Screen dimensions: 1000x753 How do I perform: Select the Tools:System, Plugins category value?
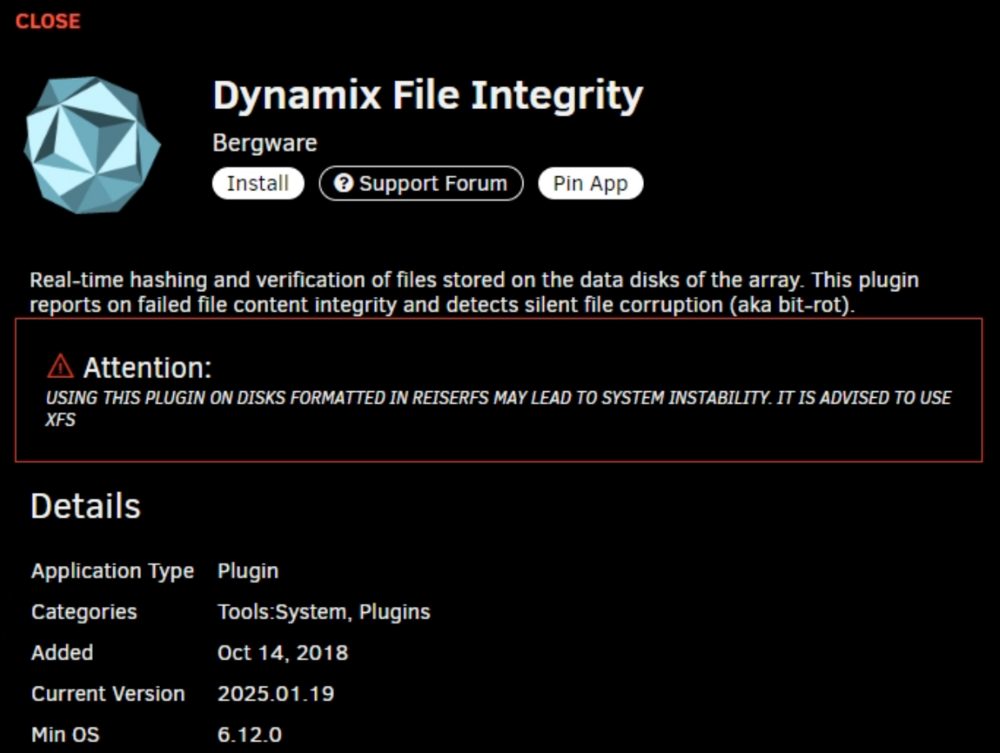[324, 611]
